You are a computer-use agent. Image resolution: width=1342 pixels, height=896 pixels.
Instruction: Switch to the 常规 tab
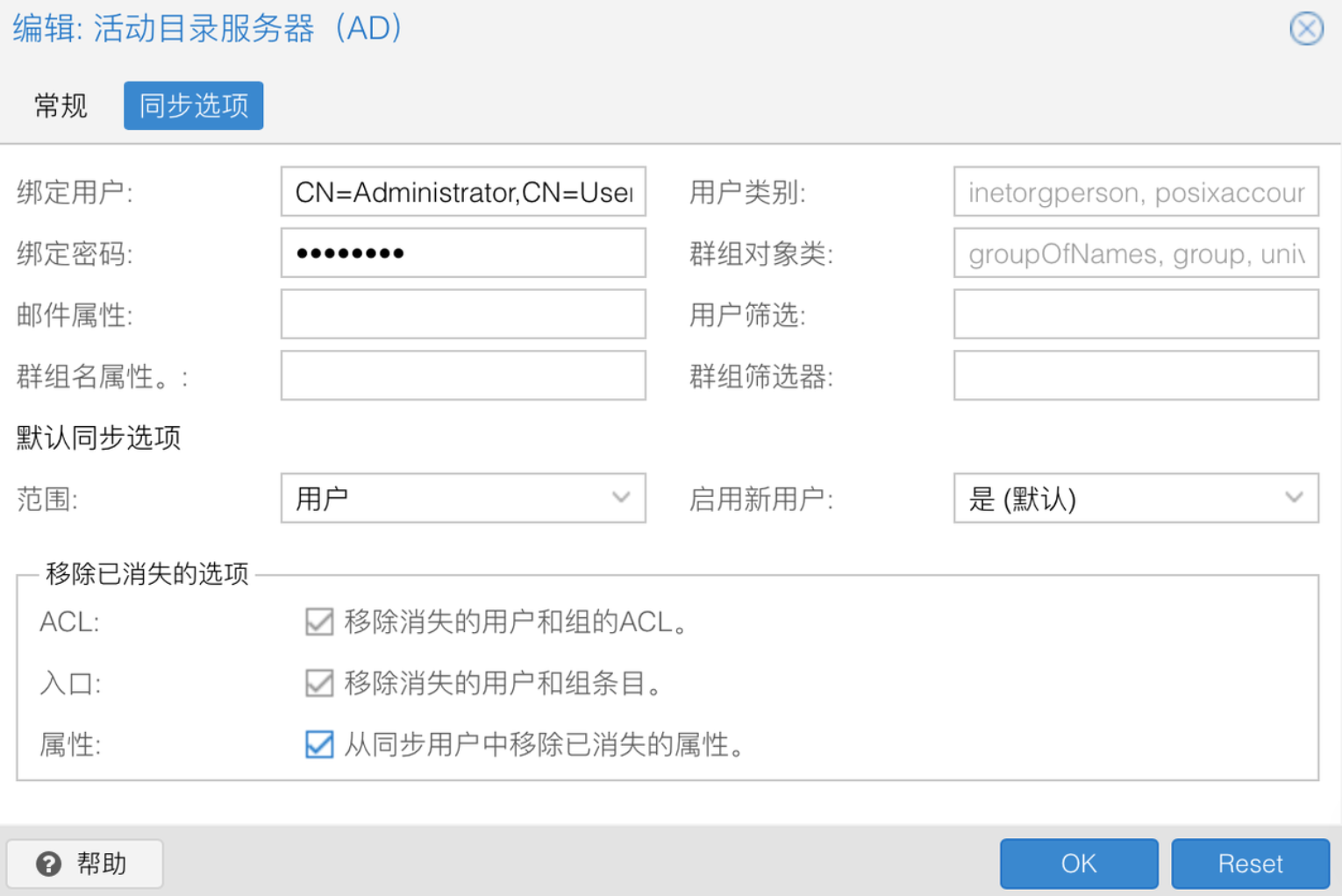coord(61,106)
